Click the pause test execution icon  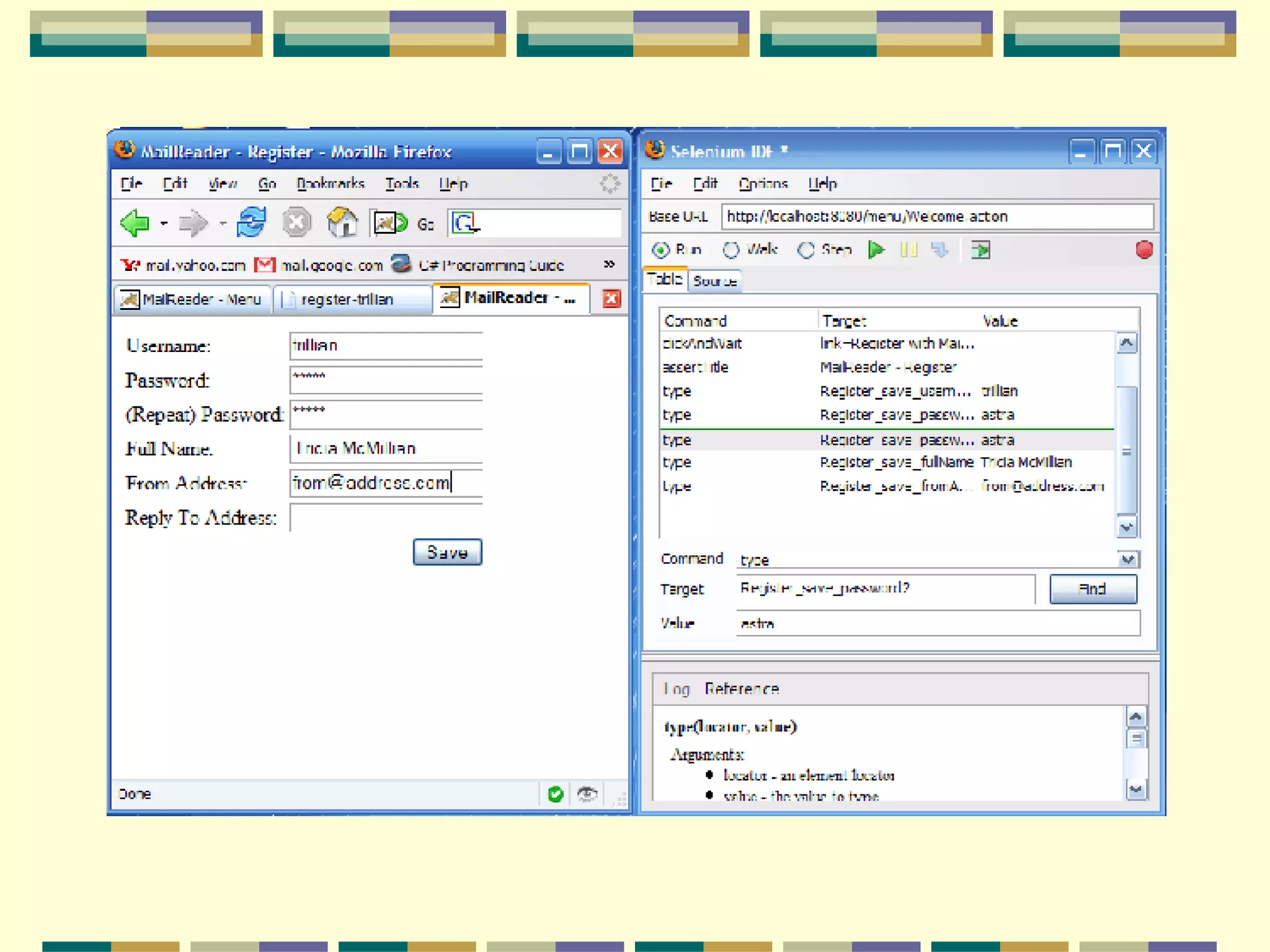pyautogui.click(x=908, y=250)
